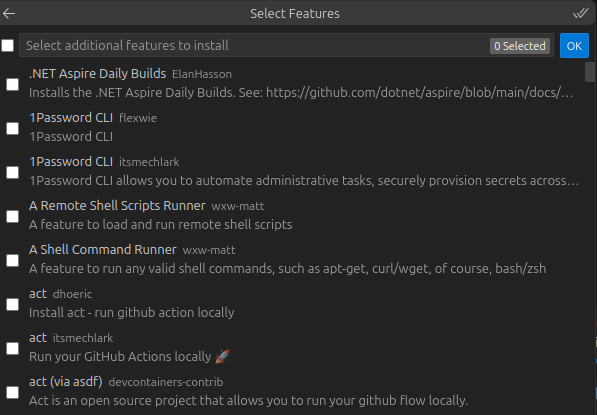Click the 'dhoeric' publisher label
The width and height of the screenshot is (597, 415).
[x=72, y=294]
